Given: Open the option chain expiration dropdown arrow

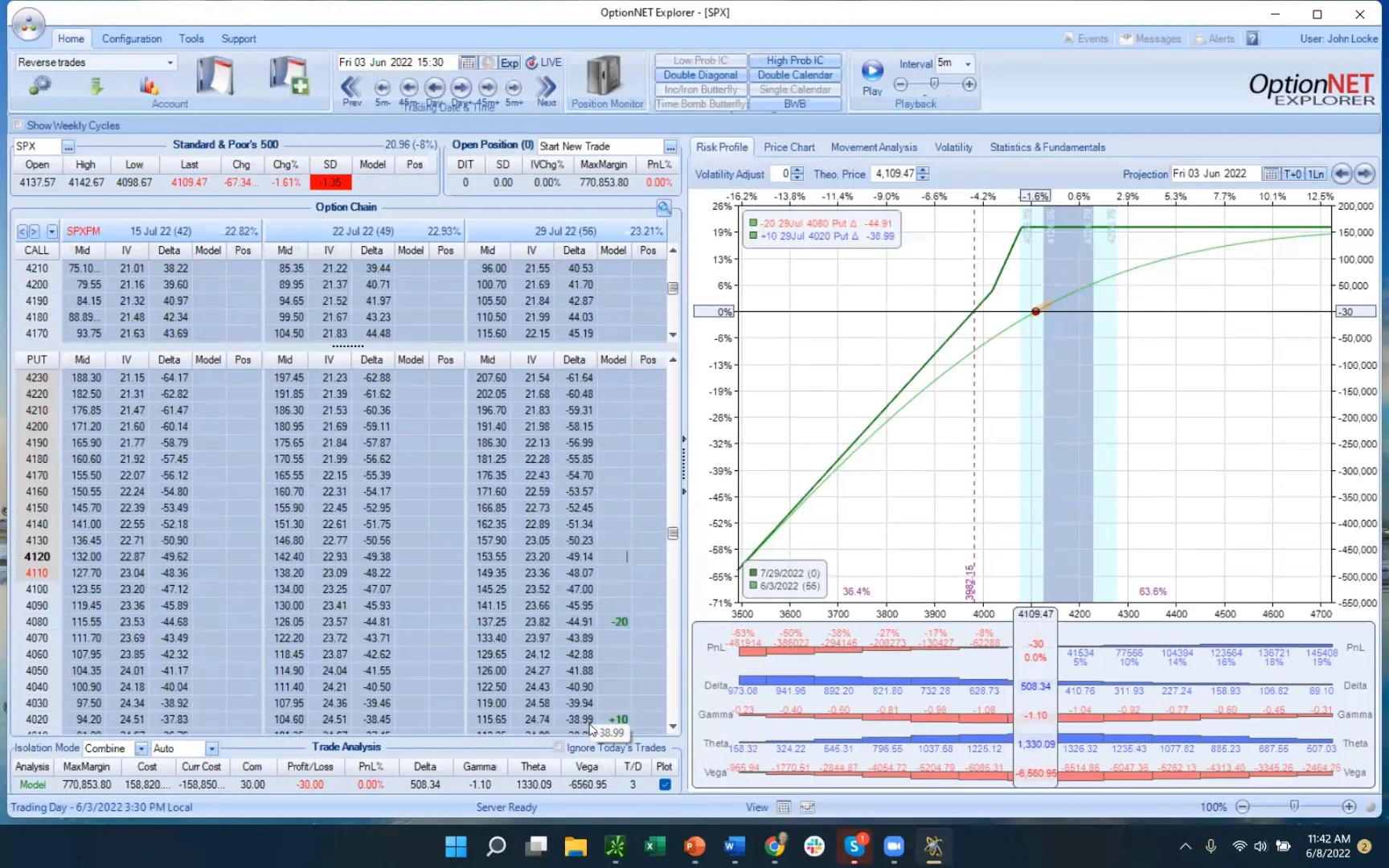Looking at the screenshot, I should (51, 231).
